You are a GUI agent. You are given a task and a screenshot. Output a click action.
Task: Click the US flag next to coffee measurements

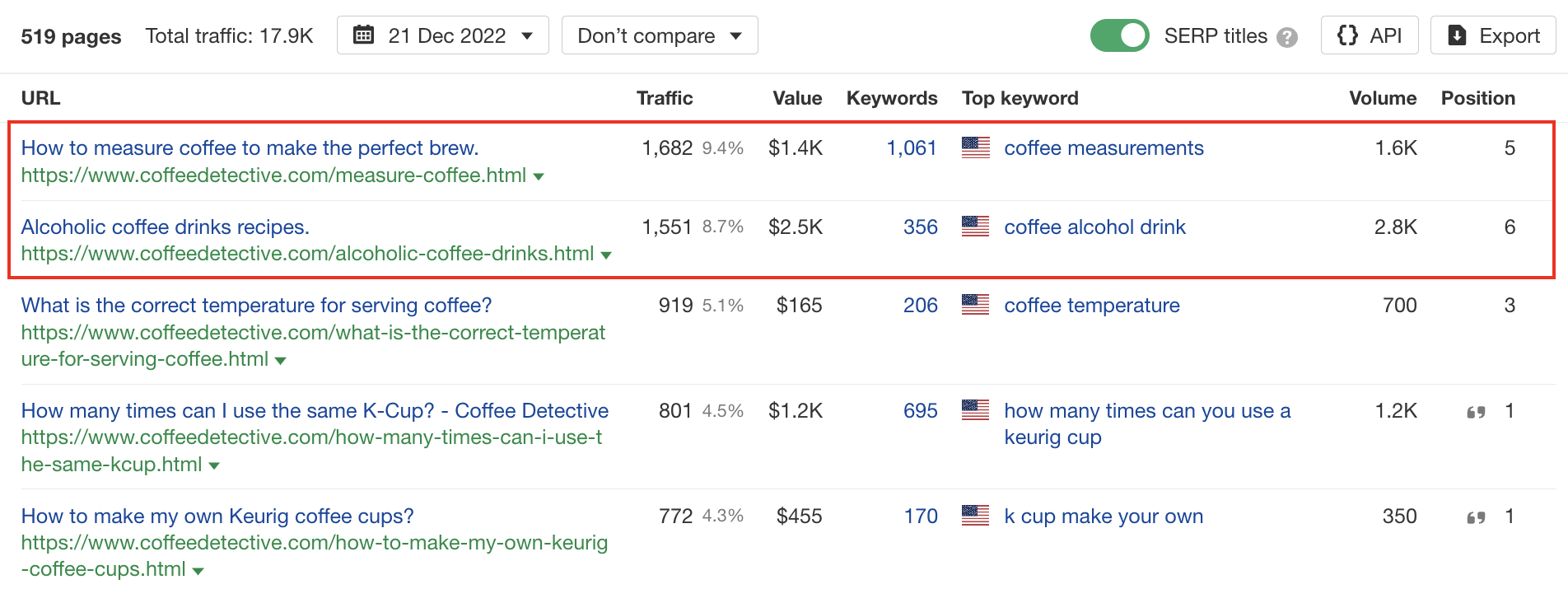975,147
